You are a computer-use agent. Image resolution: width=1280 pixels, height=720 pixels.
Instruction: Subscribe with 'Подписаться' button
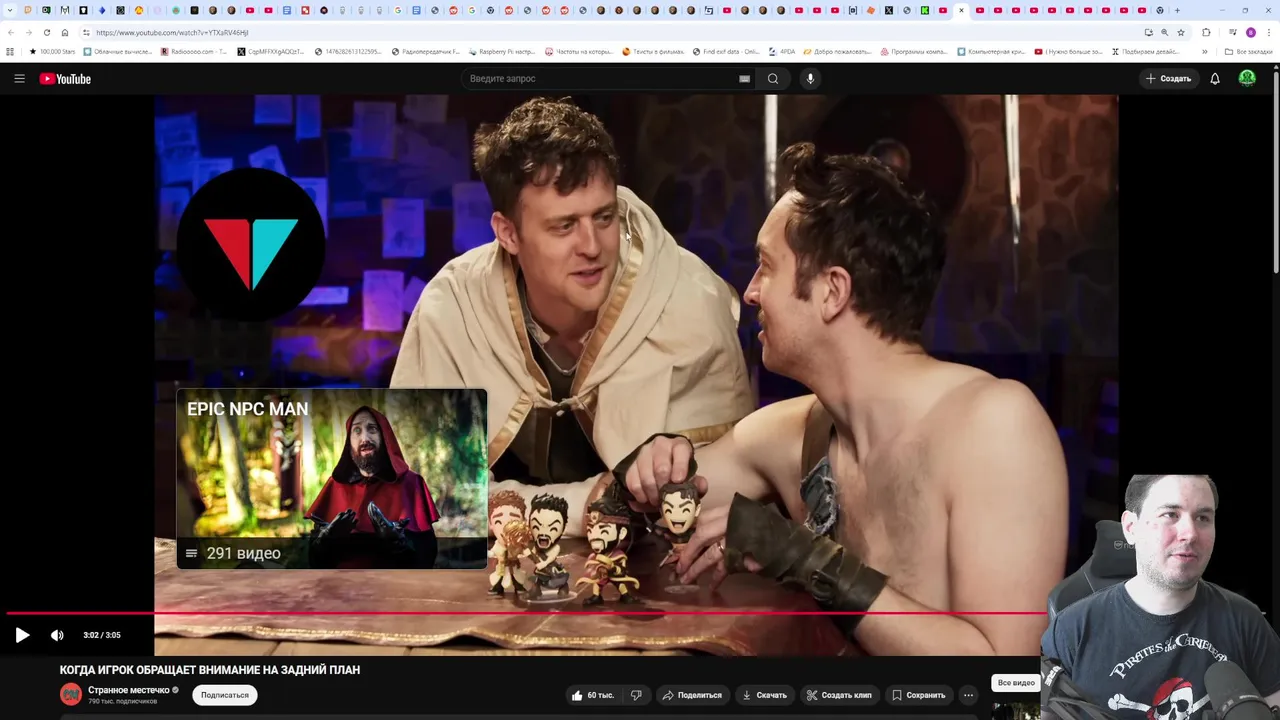225,695
